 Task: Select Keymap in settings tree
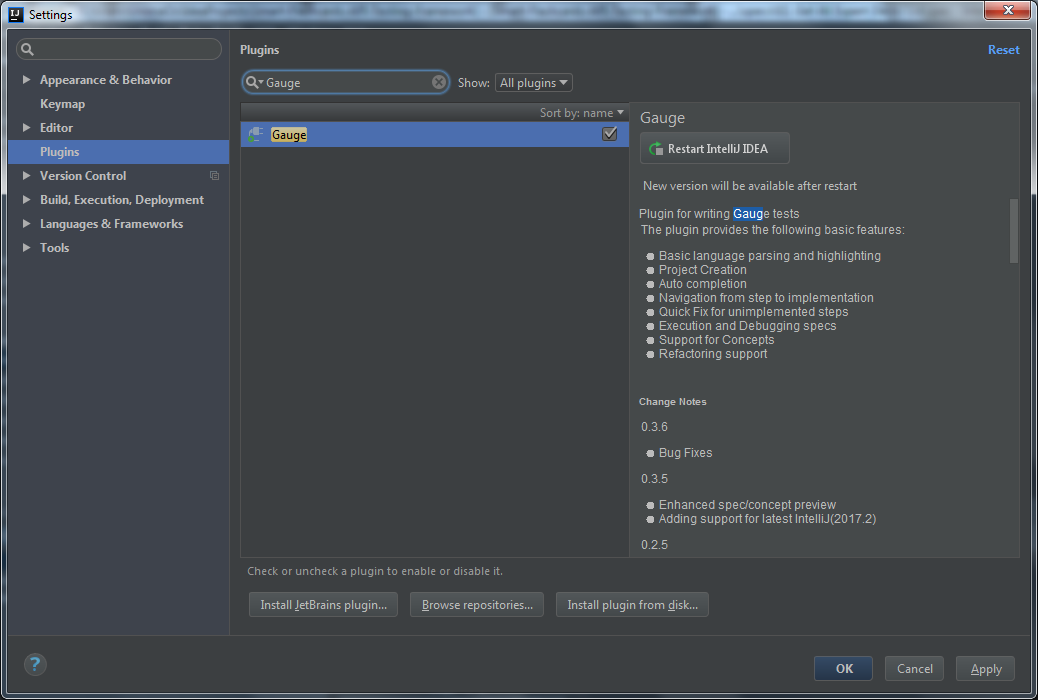62,104
